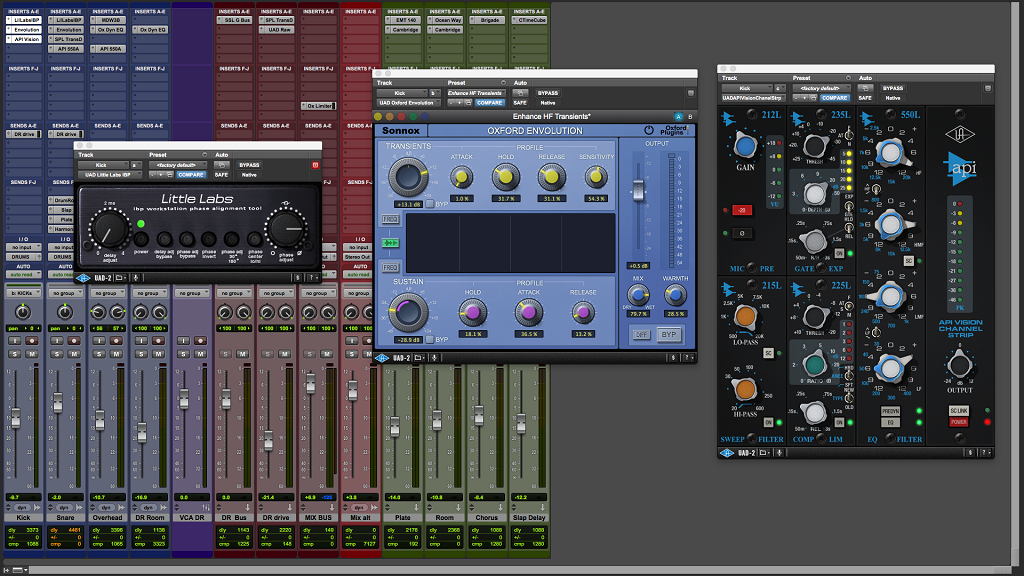Click the DIFF button in Oxford Envolution
This screenshot has width=1024, height=576.
(641, 334)
